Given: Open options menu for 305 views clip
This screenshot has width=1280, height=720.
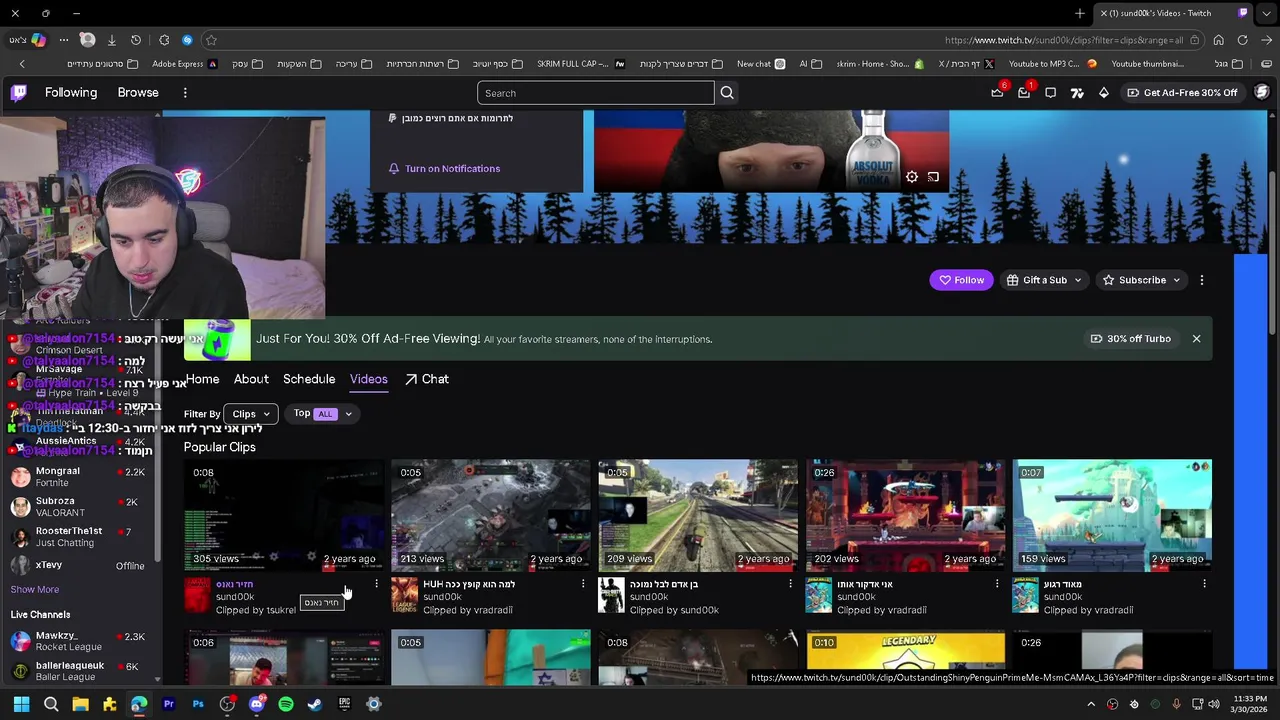Looking at the screenshot, I should tap(376, 584).
